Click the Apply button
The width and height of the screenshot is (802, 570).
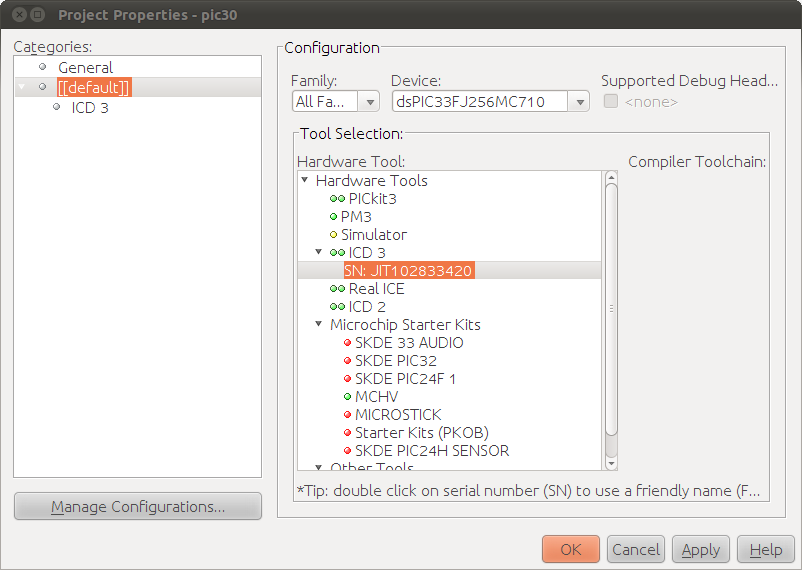[701, 550]
